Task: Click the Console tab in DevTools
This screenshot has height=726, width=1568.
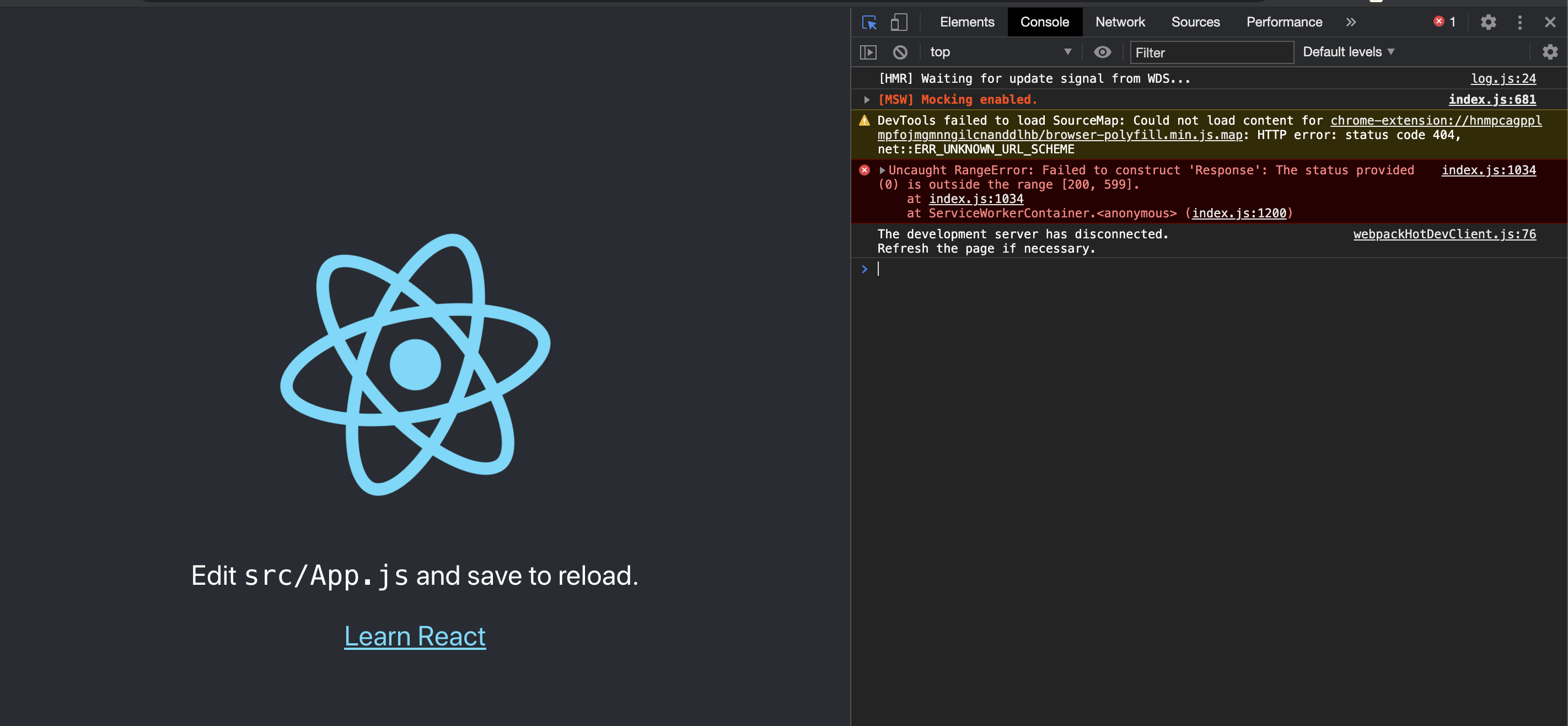Action: [x=1044, y=21]
